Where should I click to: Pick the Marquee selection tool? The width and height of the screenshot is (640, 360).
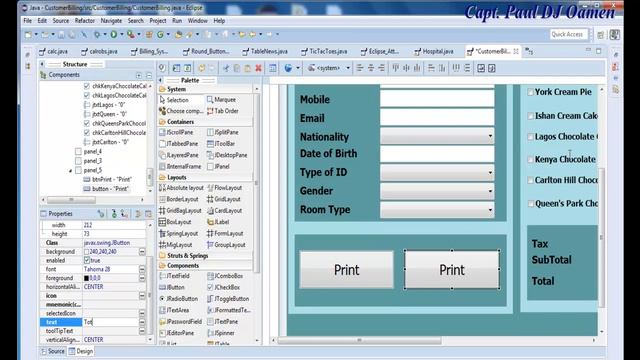click(x=221, y=100)
